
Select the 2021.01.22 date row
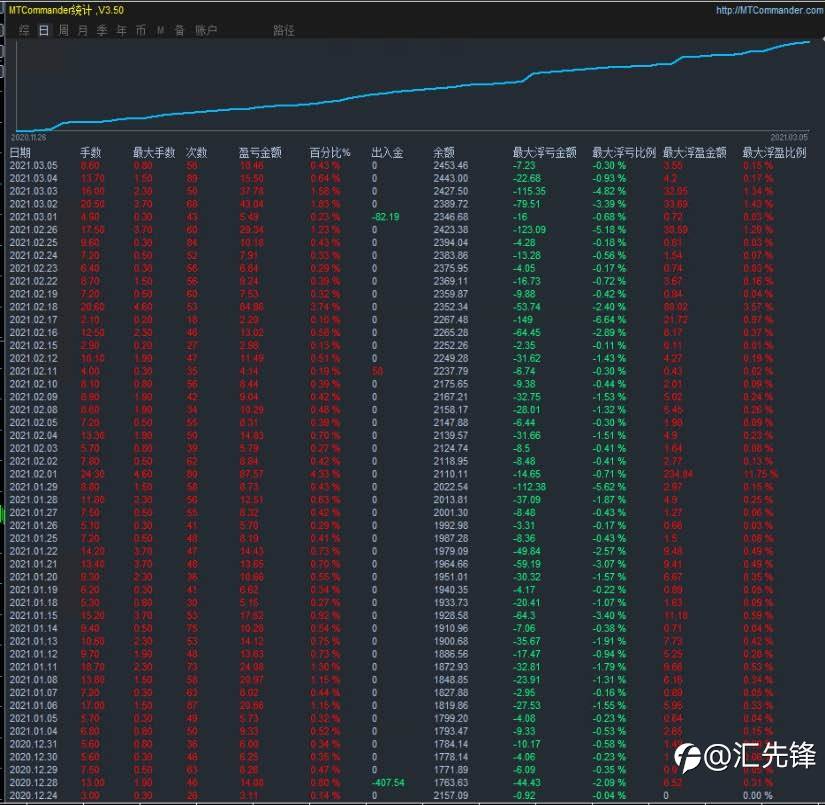coord(33,551)
